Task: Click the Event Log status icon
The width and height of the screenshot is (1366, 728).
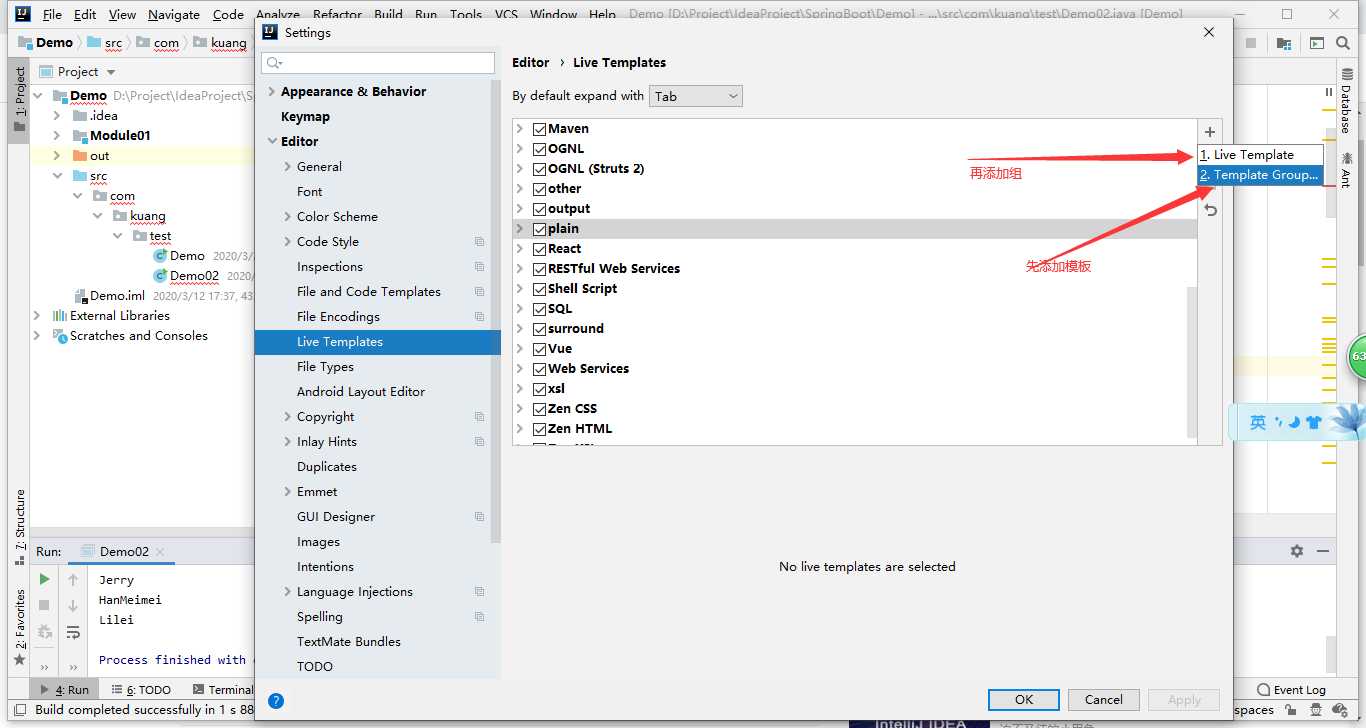Action: [1264, 689]
